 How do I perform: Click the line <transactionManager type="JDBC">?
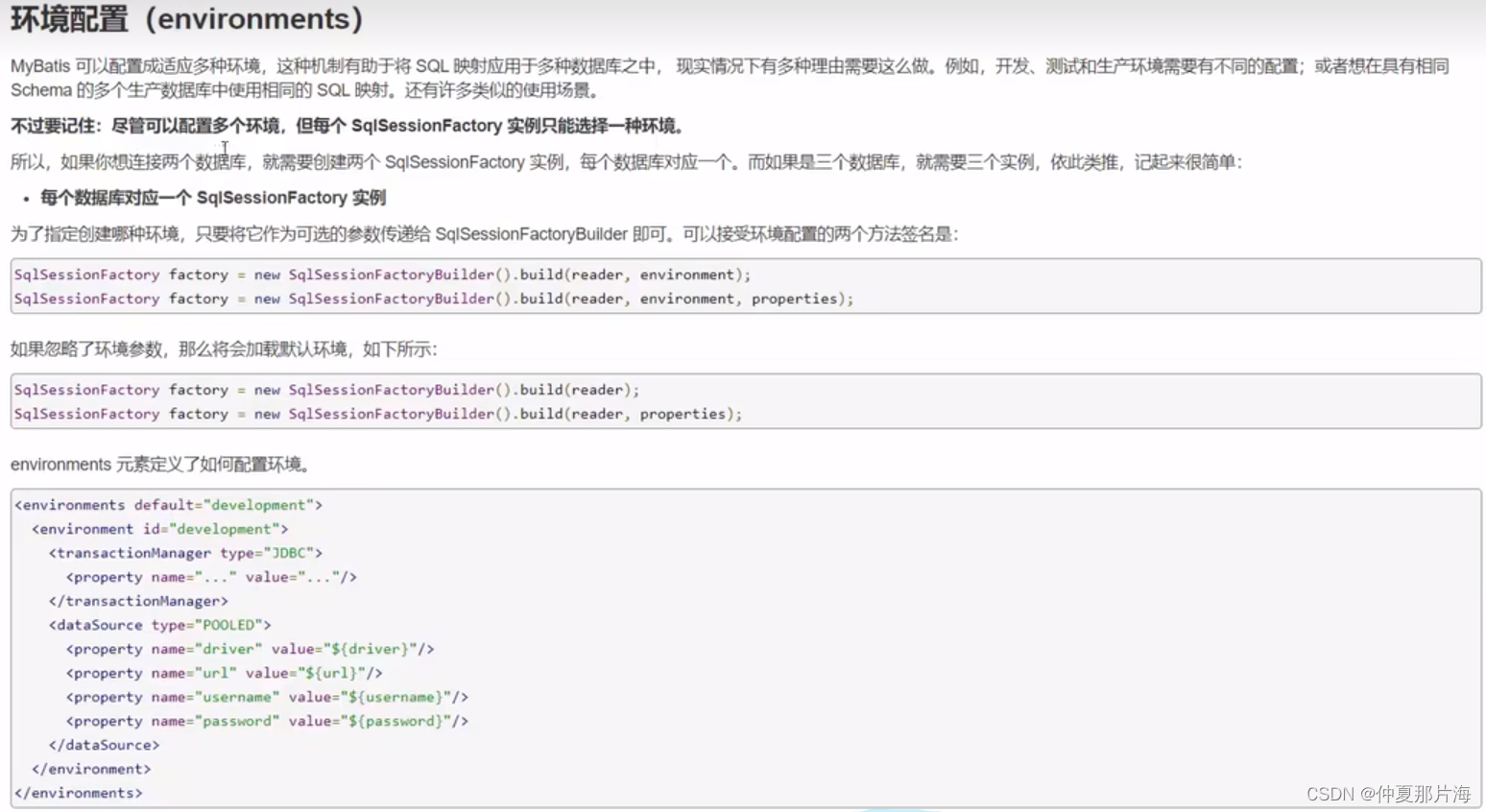pyautogui.click(x=185, y=553)
